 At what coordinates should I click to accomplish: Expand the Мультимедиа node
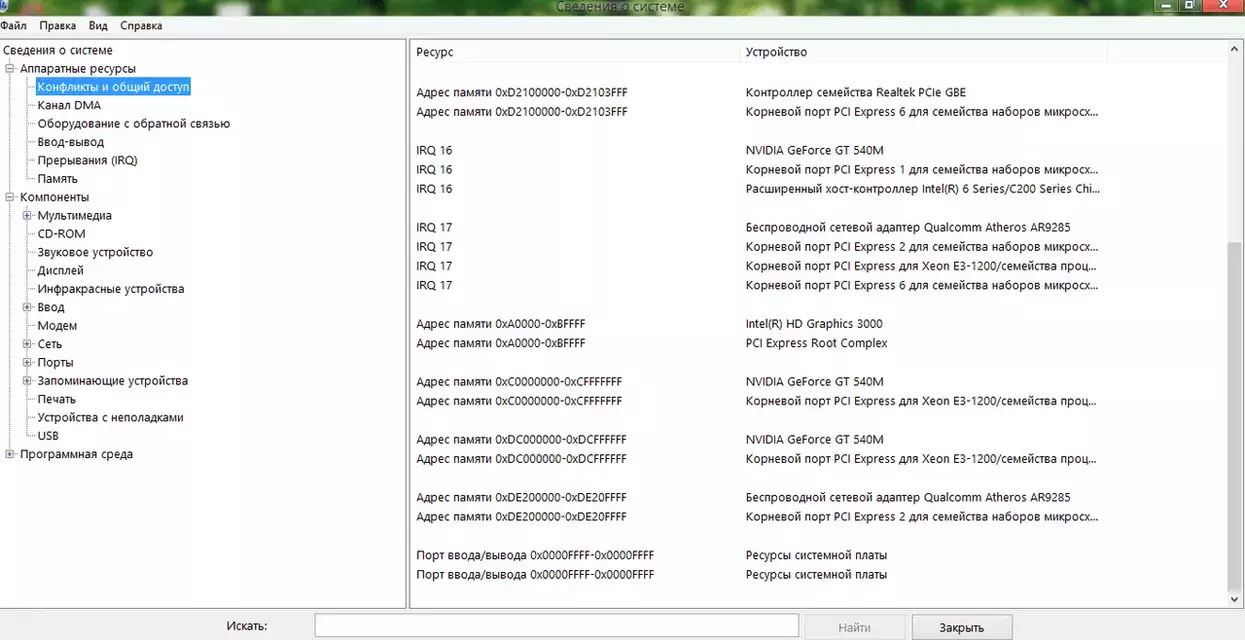[x=27, y=215]
